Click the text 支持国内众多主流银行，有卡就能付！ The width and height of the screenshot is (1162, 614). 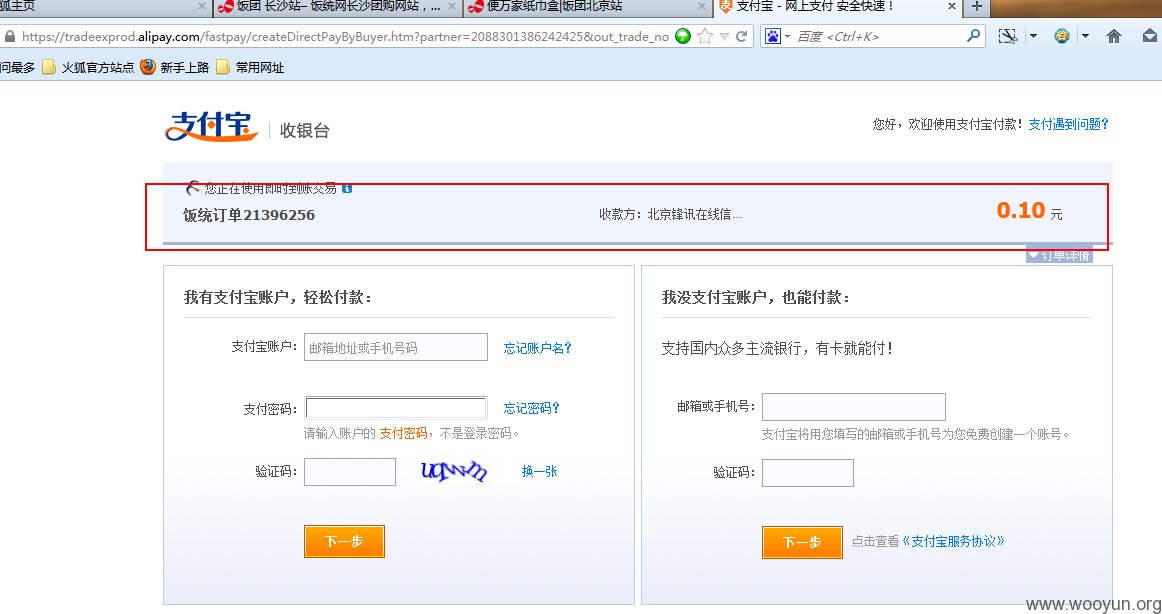tap(778, 348)
